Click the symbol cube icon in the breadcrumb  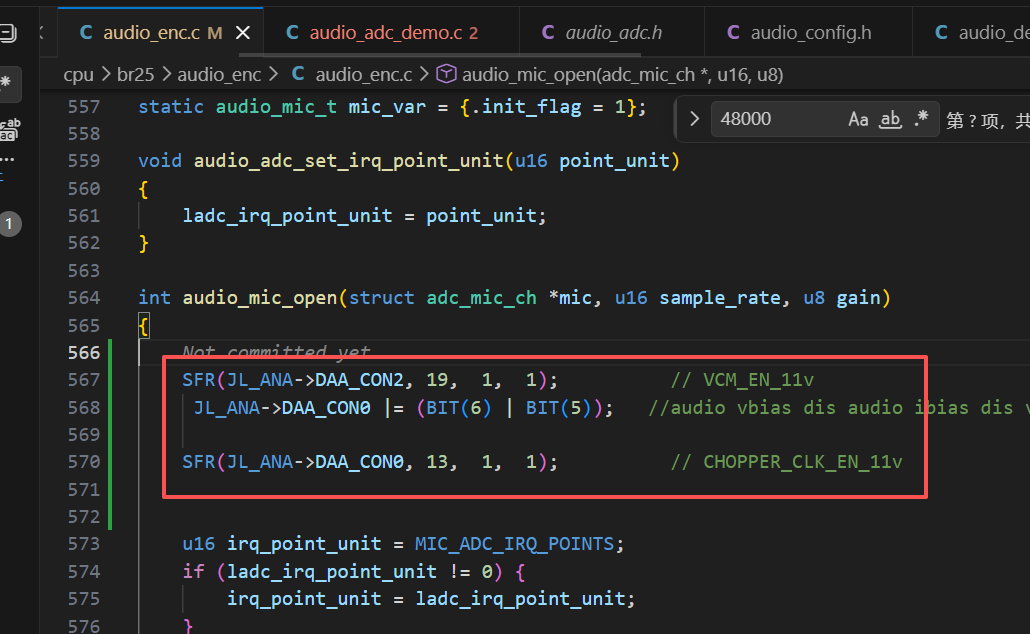click(446, 74)
